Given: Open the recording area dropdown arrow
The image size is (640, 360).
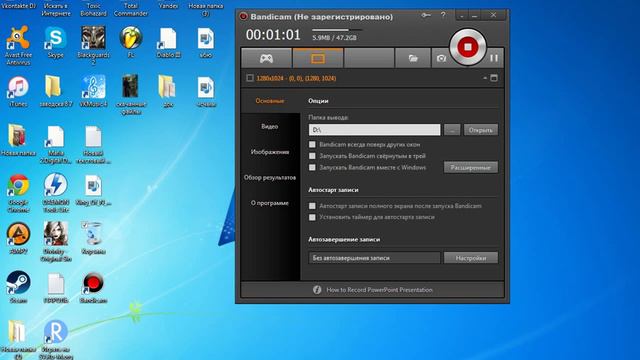Looking at the screenshot, I should (x=485, y=78).
